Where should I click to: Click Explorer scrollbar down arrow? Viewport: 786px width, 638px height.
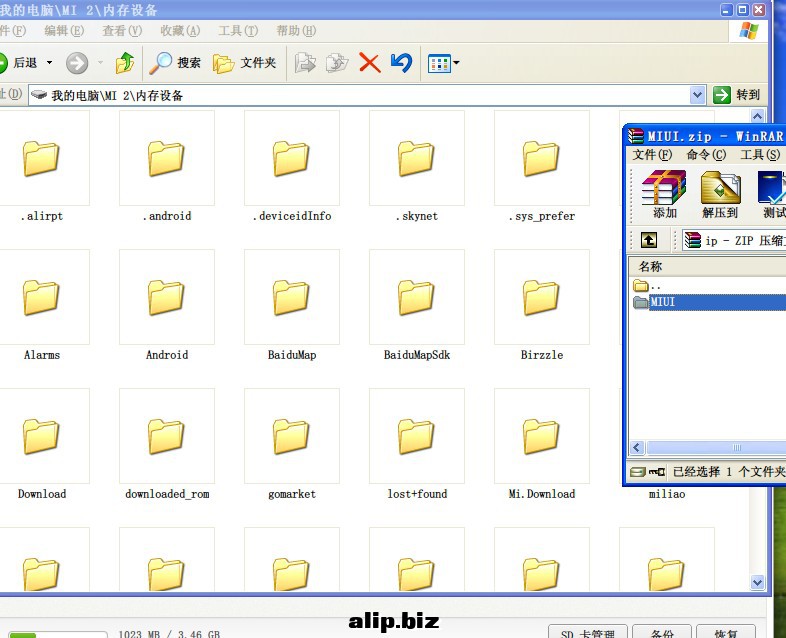tap(757, 582)
